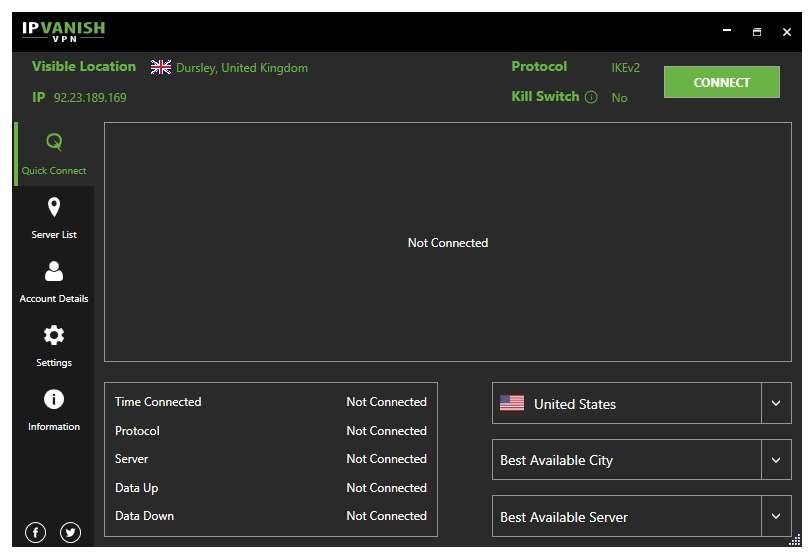811x559 pixels.
Task: Open the Settings gear icon
Action: click(54, 335)
